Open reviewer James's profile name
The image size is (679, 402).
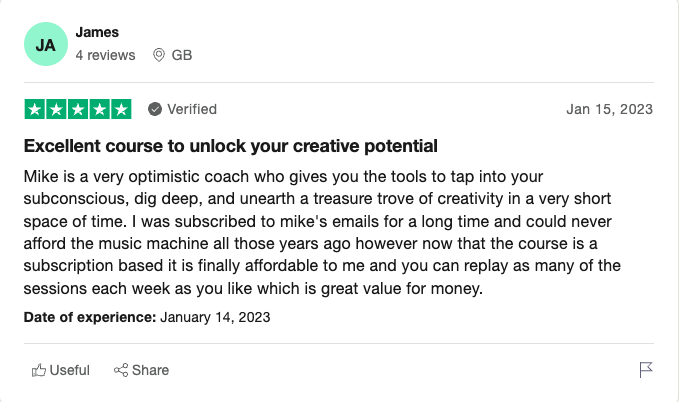pyautogui.click(x=97, y=33)
